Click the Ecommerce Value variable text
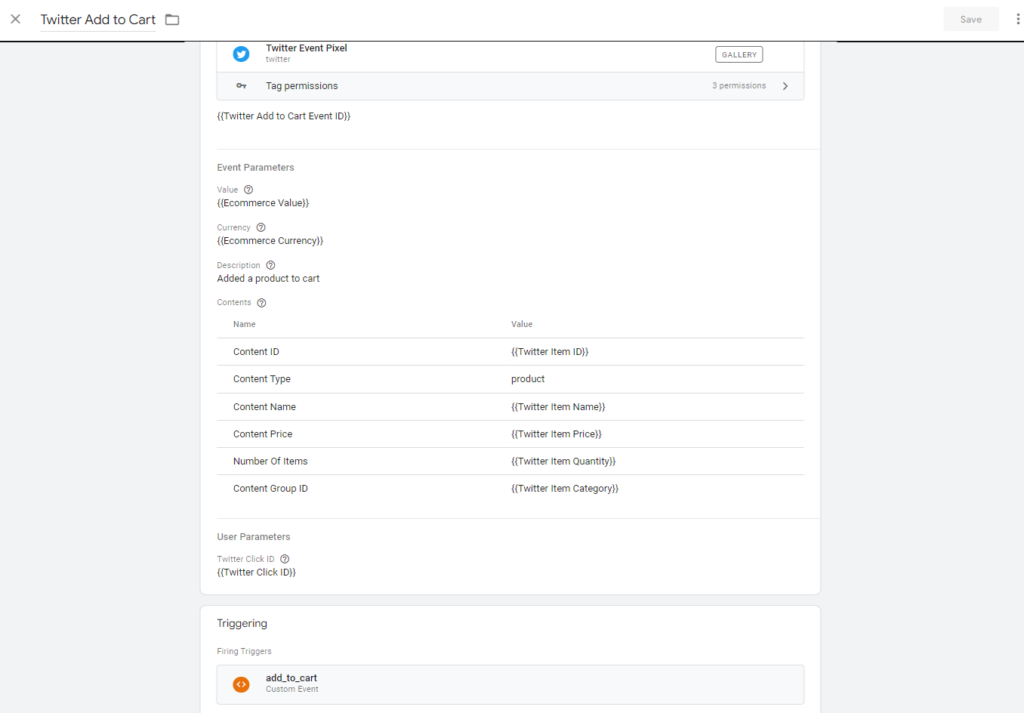 pos(263,203)
